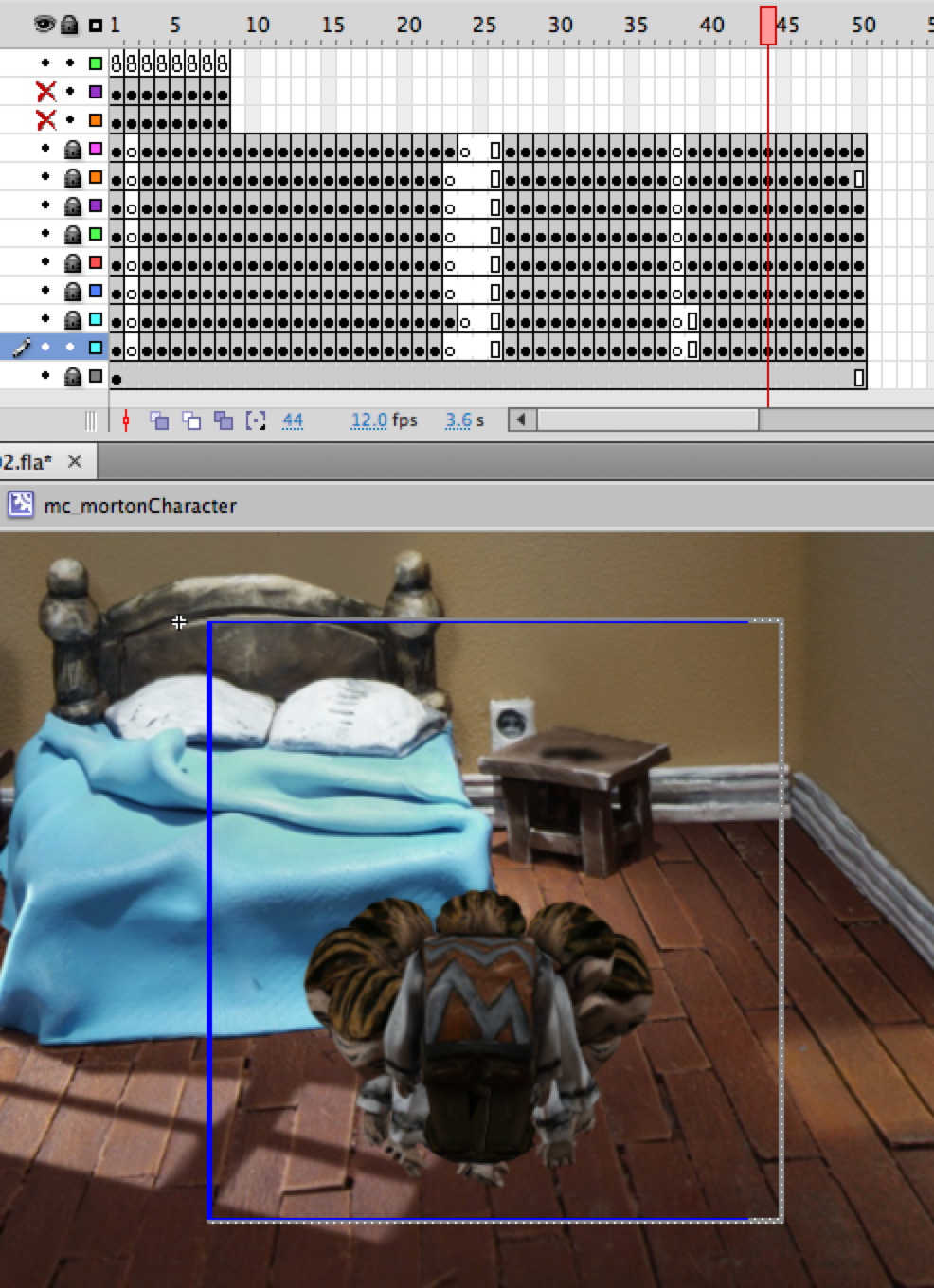
Task: Click the timeline scroll left arrow
Action: [521, 420]
